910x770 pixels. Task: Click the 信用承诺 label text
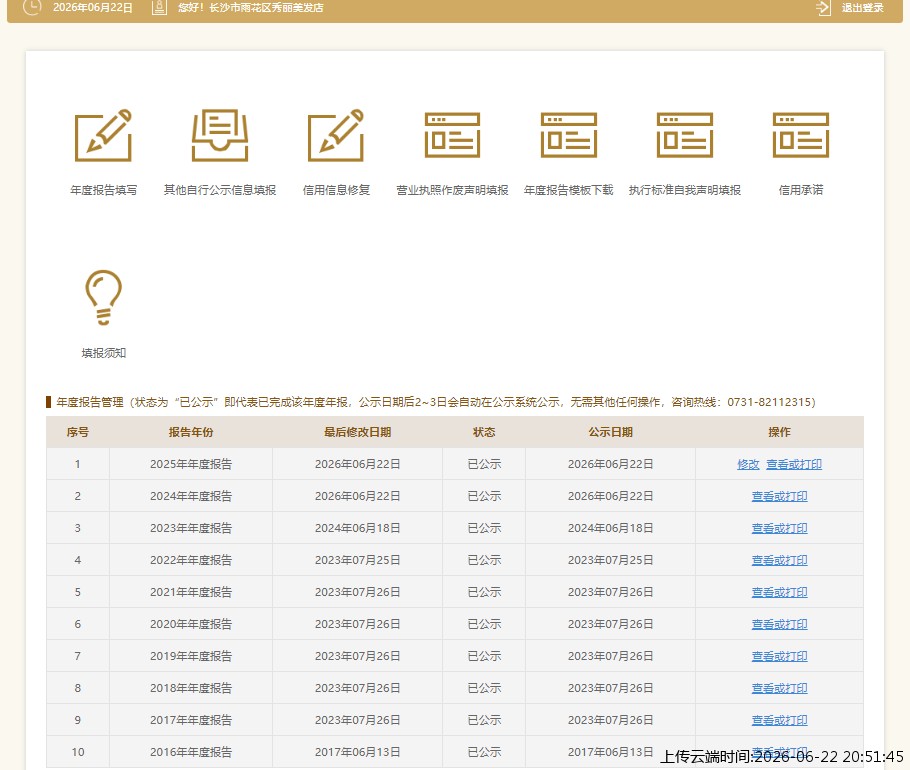tap(801, 190)
